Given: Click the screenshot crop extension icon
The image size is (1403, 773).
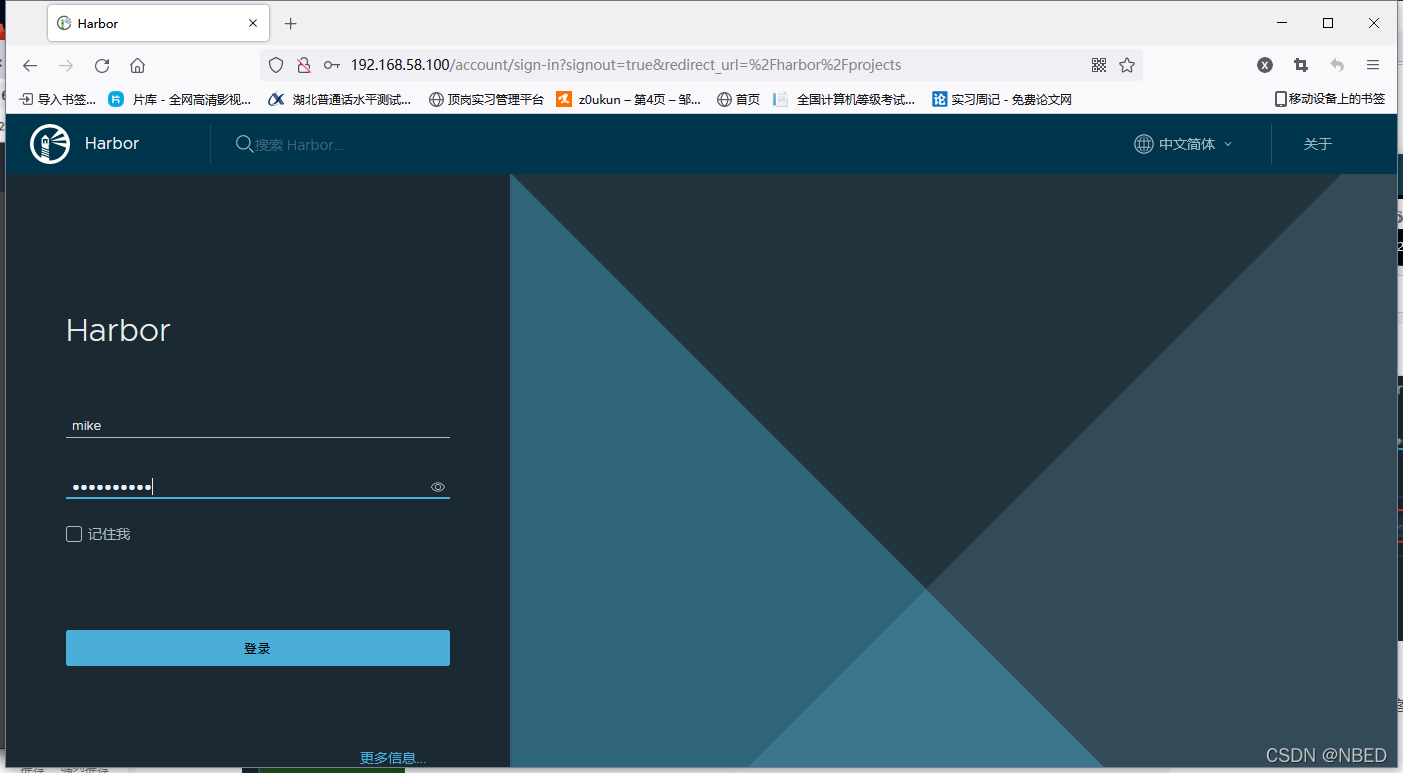Looking at the screenshot, I should pyautogui.click(x=1301, y=65).
